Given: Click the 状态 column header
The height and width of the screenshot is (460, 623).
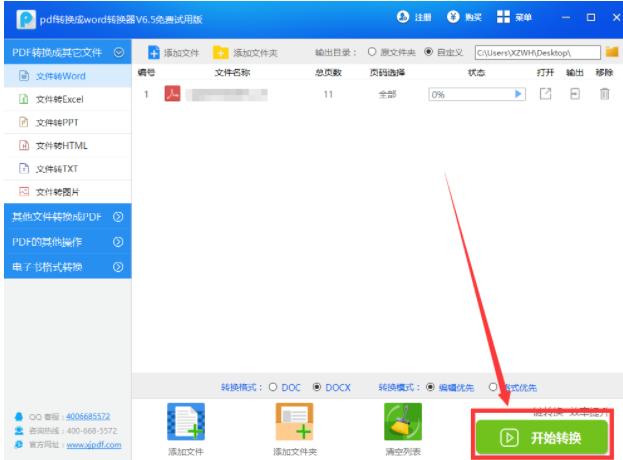Looking at the screenshot, I should pos(476,73).
